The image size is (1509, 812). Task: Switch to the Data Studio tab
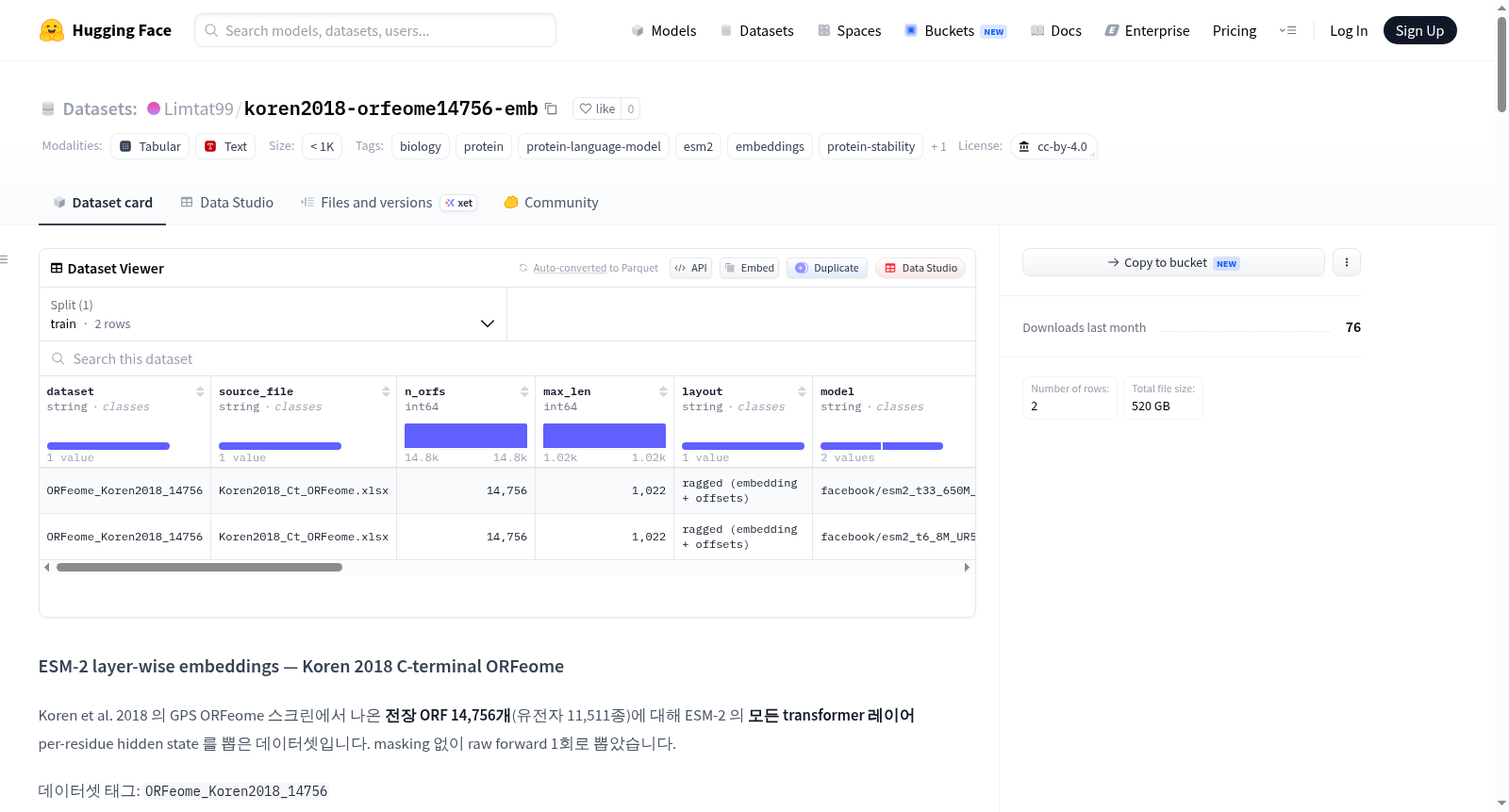point(227,203)
